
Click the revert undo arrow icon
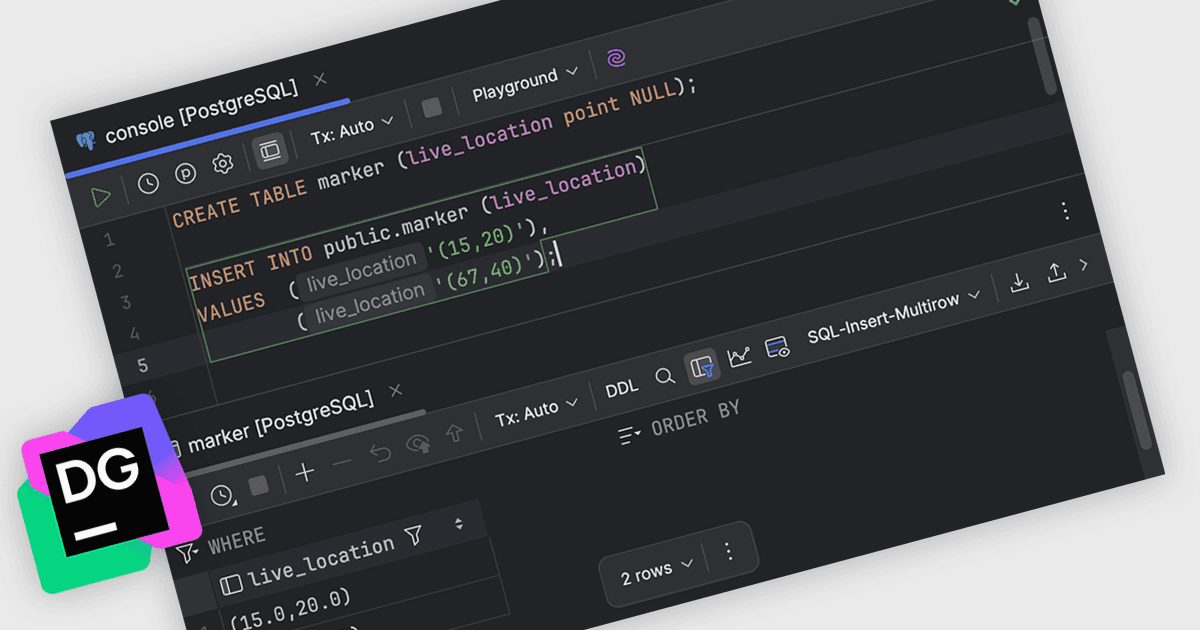(380, 454)
